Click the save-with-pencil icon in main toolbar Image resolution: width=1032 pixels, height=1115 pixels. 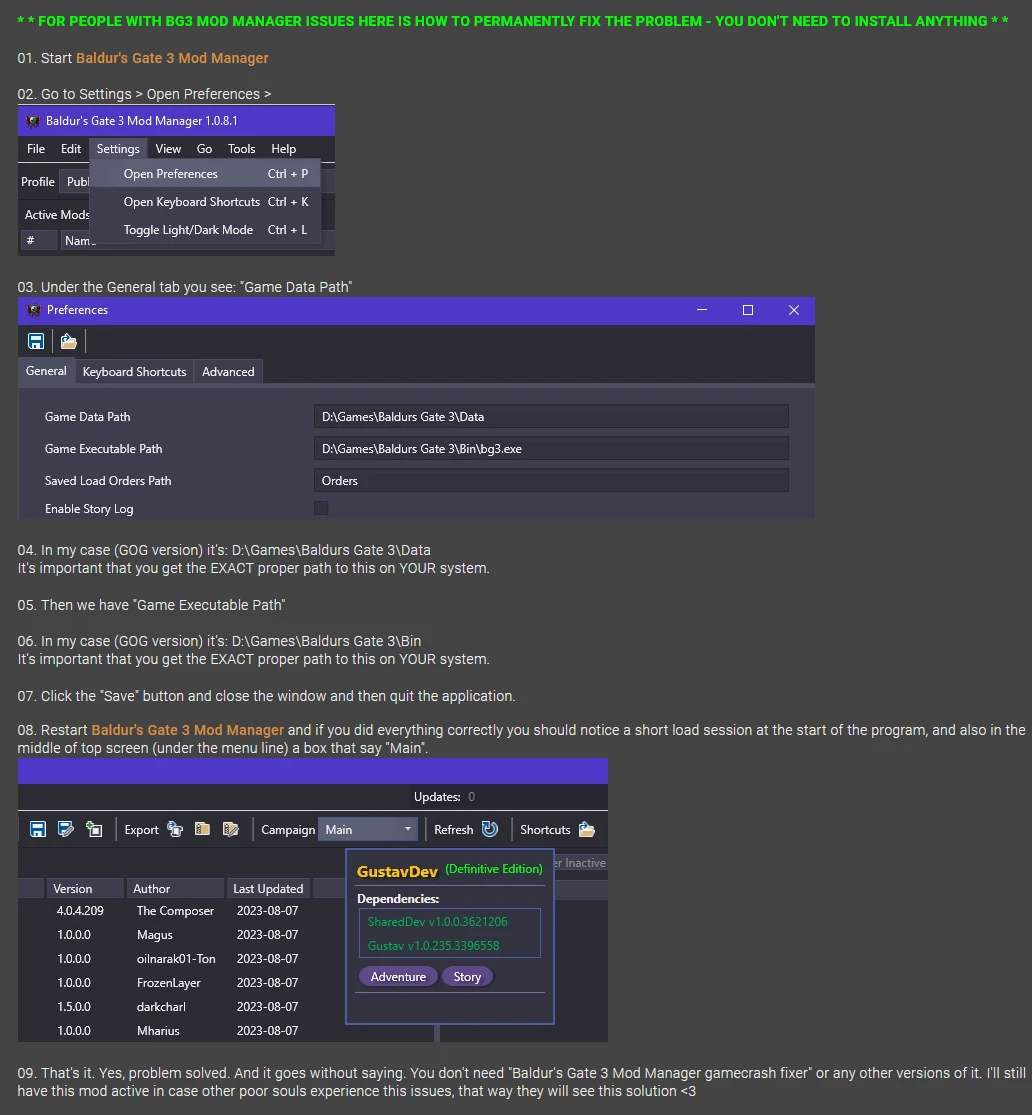point(66,829)
